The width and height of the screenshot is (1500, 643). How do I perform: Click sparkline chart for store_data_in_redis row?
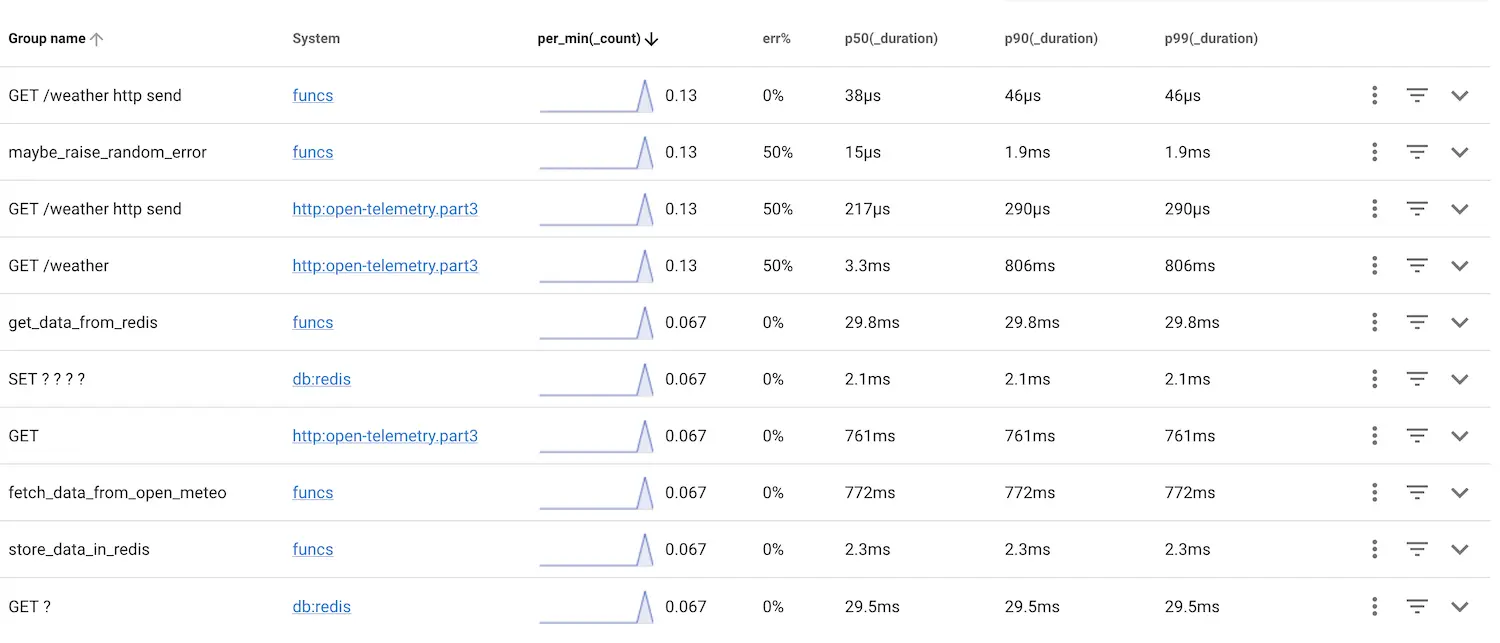pyautogui.click(x=596, y=549)
